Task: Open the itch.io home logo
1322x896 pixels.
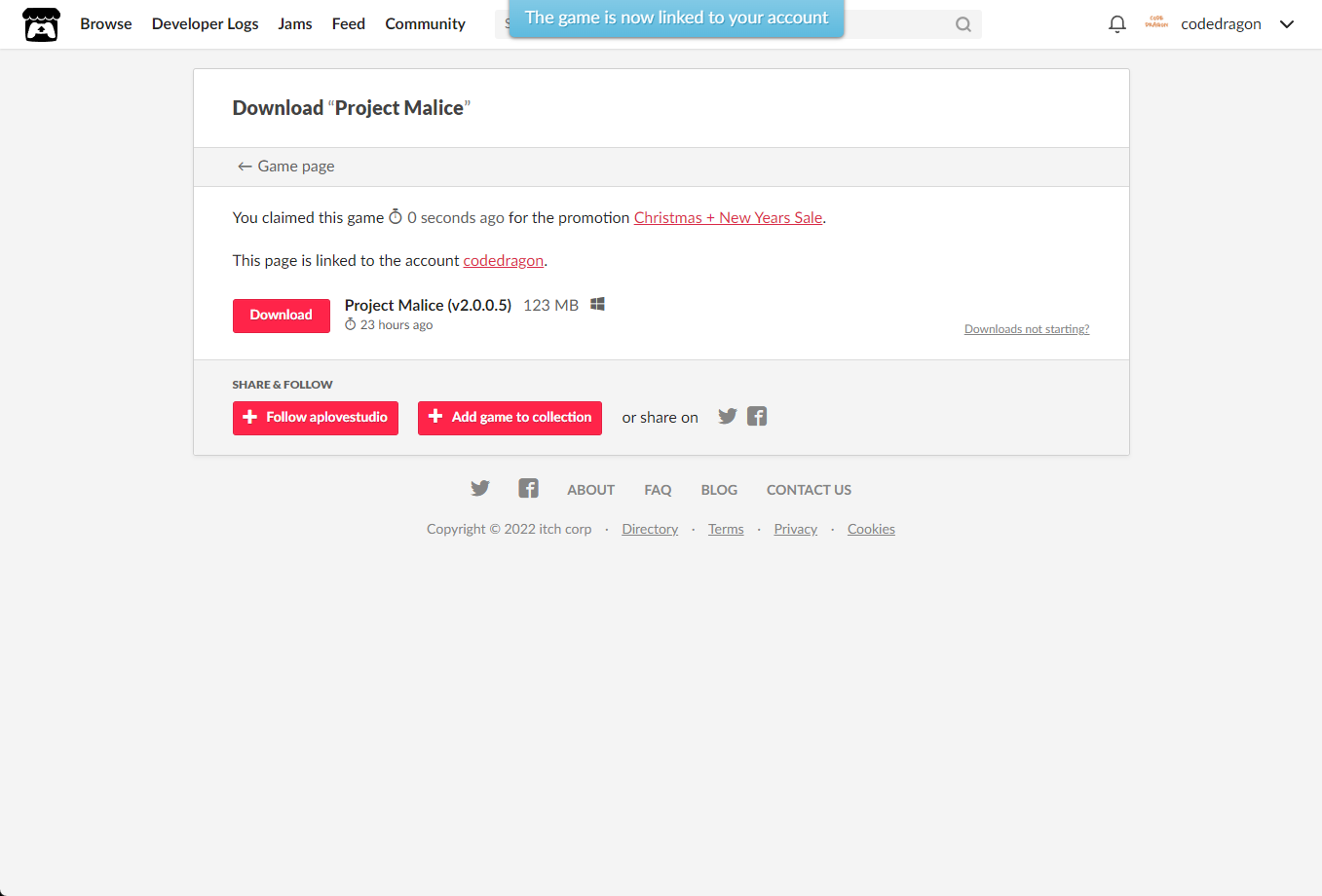Action: pos(41,24)
